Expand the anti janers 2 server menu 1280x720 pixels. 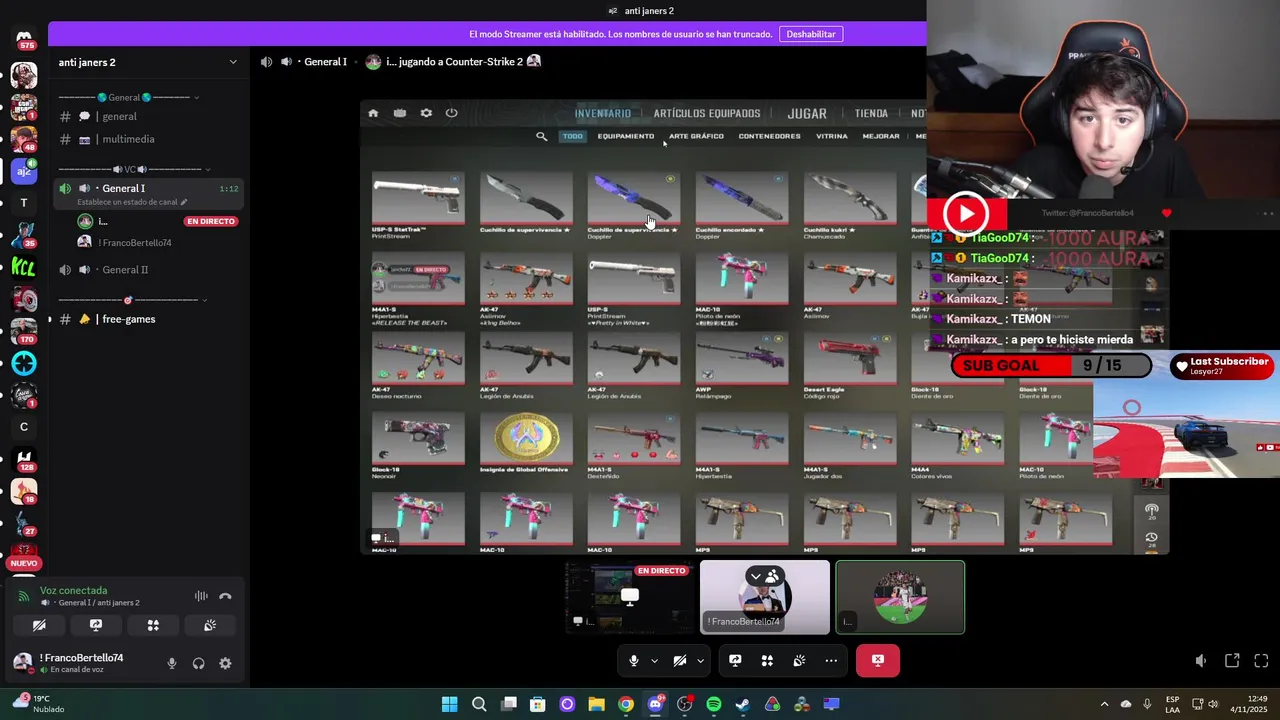coord(233,62)
